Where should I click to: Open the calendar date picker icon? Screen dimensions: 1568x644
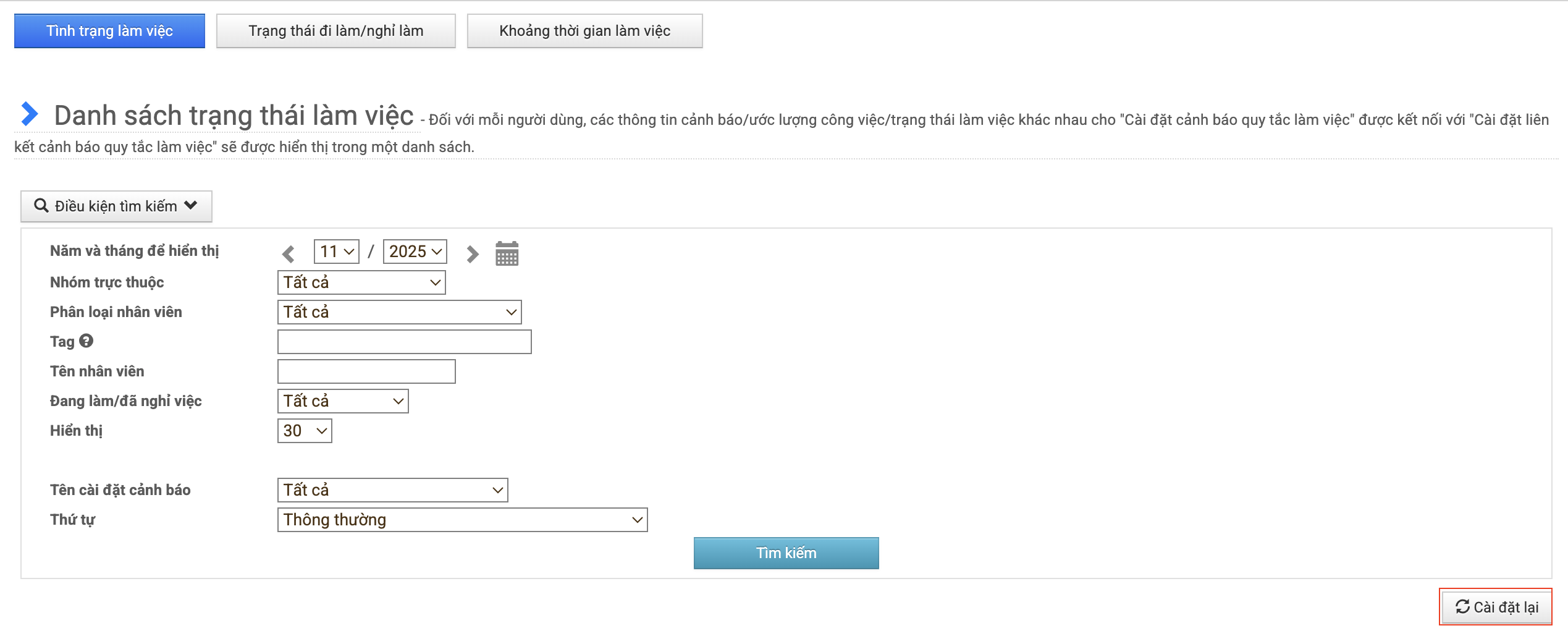tap(507, 253)
